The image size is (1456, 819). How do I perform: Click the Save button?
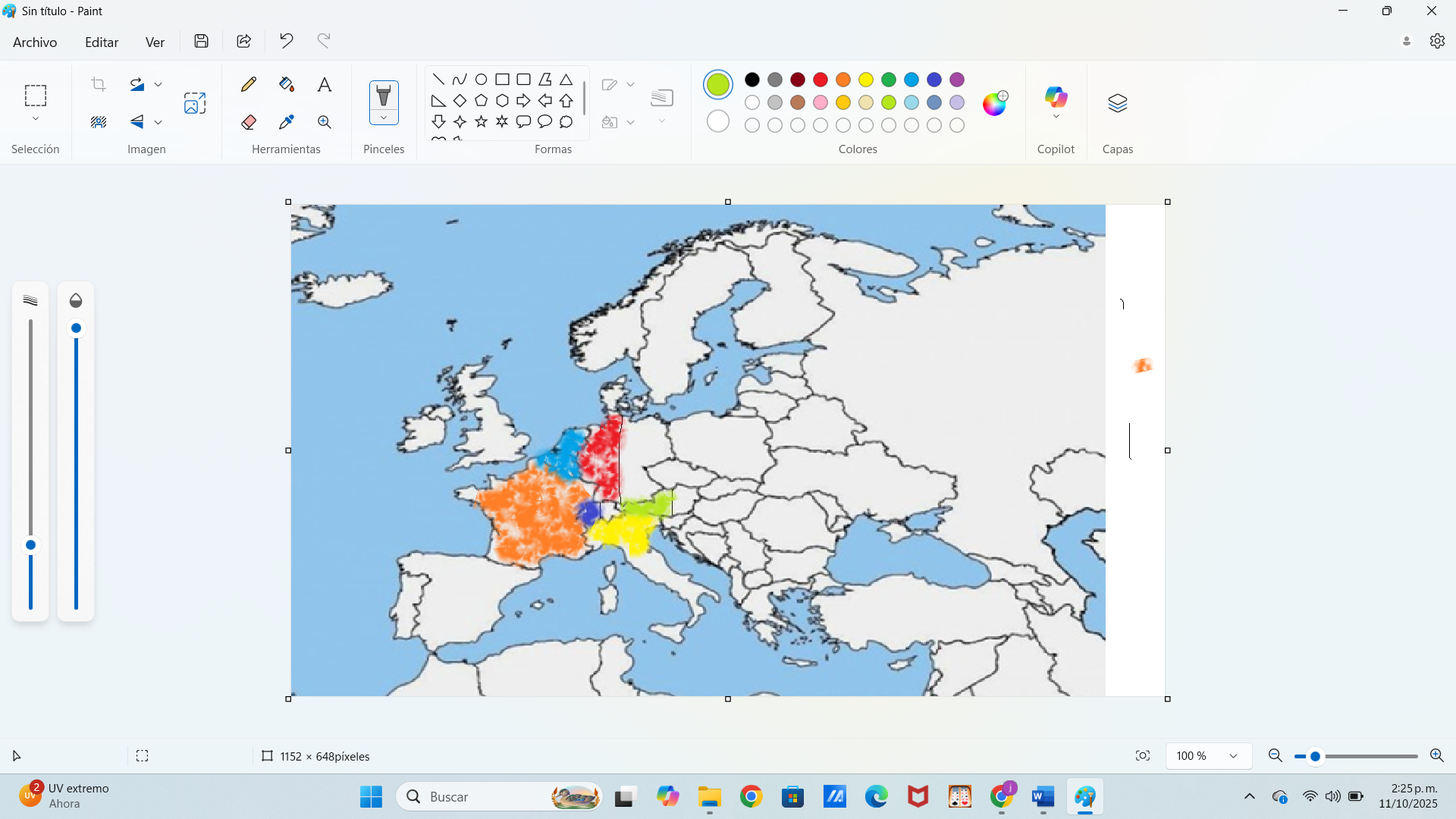click(x=201, y=41)
